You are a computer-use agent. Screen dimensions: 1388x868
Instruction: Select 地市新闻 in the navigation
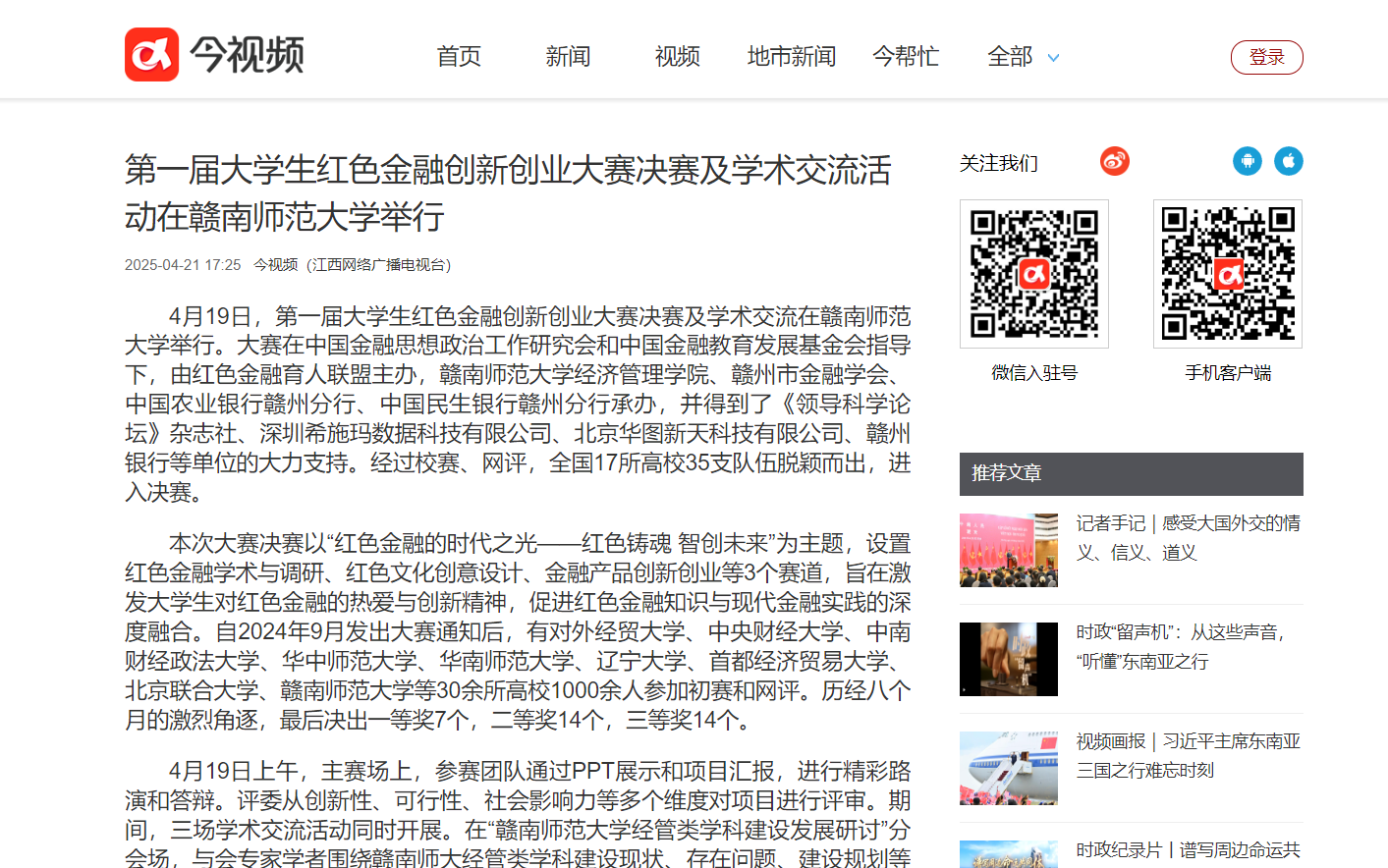(x=792, y=57)
